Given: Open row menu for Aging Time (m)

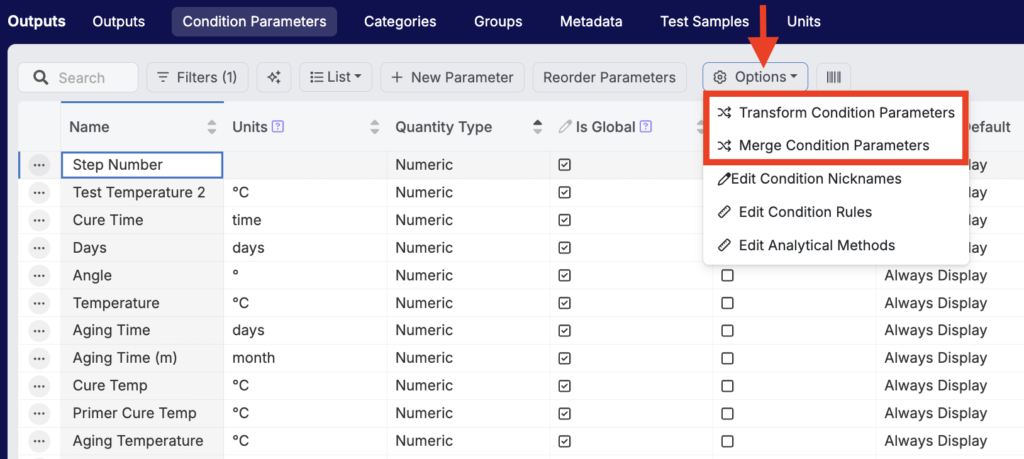Looking at the screenshot, I should (x=39, y=358).
